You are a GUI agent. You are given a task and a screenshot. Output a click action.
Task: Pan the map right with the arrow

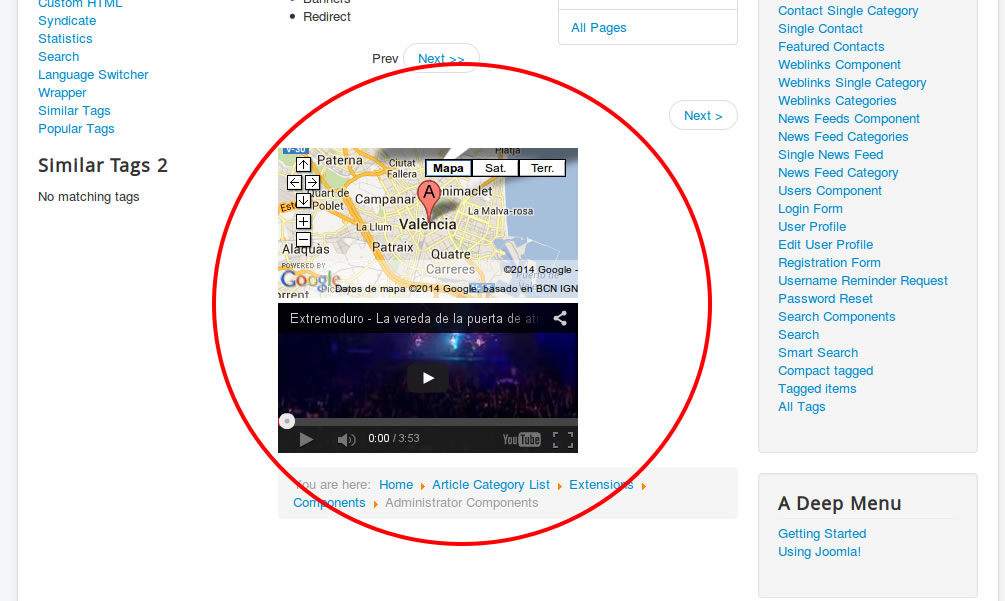312,182
